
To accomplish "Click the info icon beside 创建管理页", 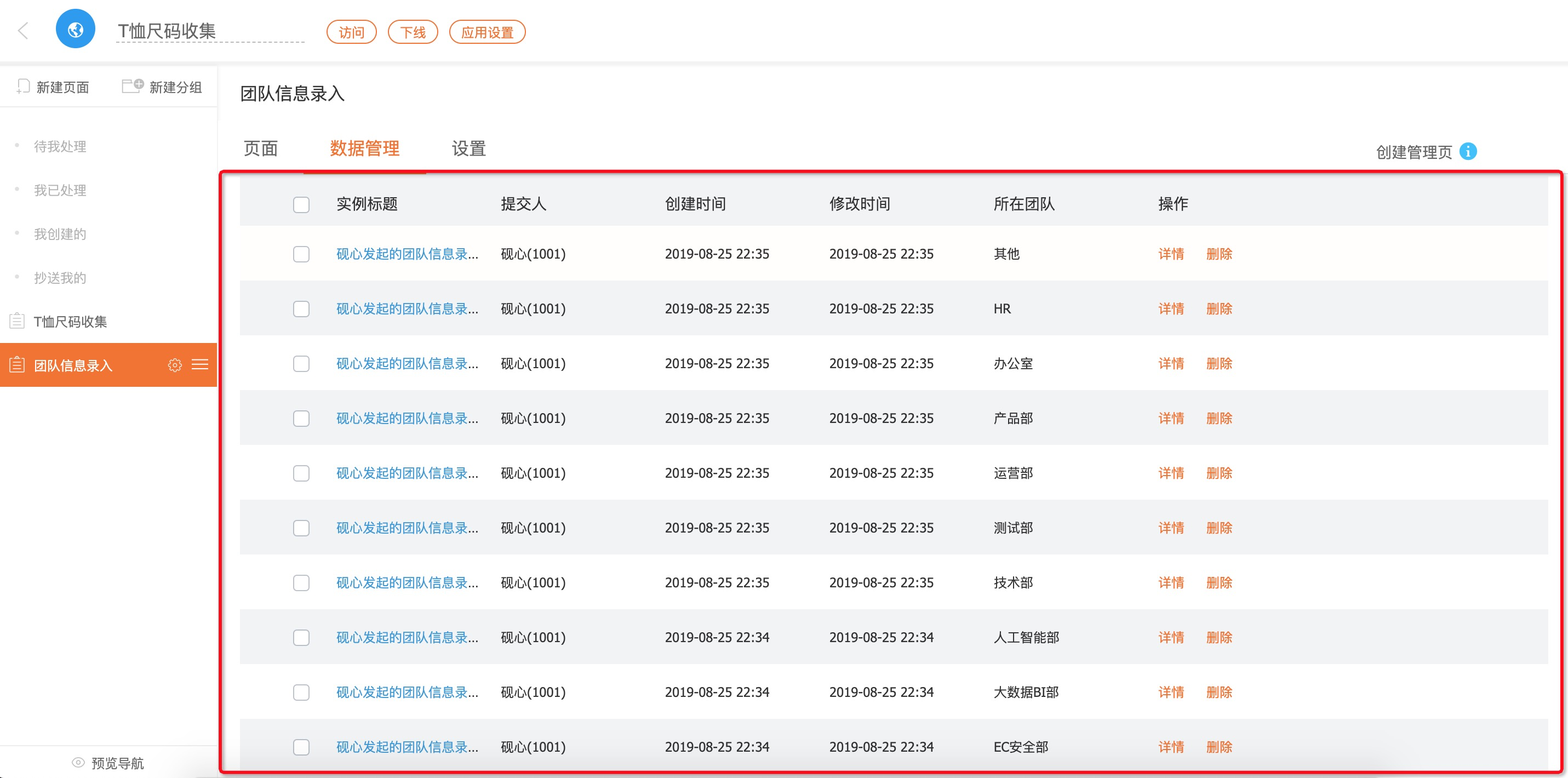I will (1468, 151).
